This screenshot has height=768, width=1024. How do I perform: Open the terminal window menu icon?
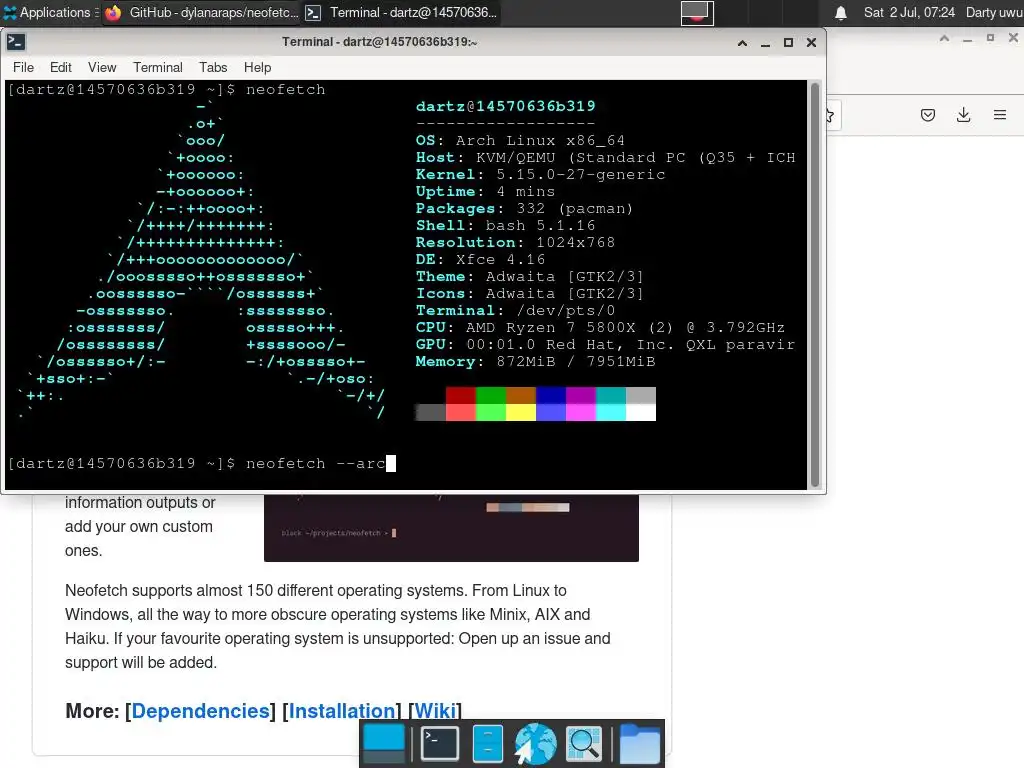(x=16, y=42)
